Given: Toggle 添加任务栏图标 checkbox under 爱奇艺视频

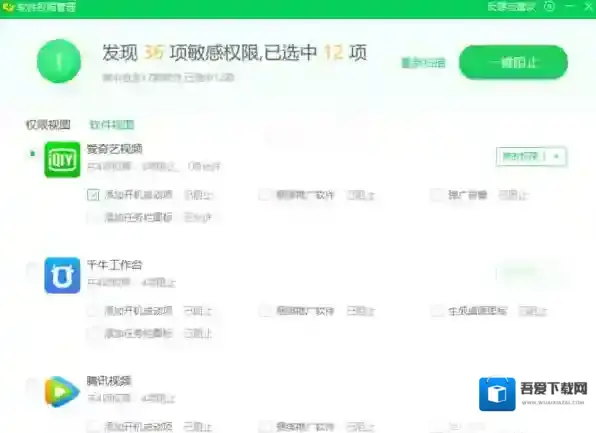Looking at the screenshot, I should 93,217.
